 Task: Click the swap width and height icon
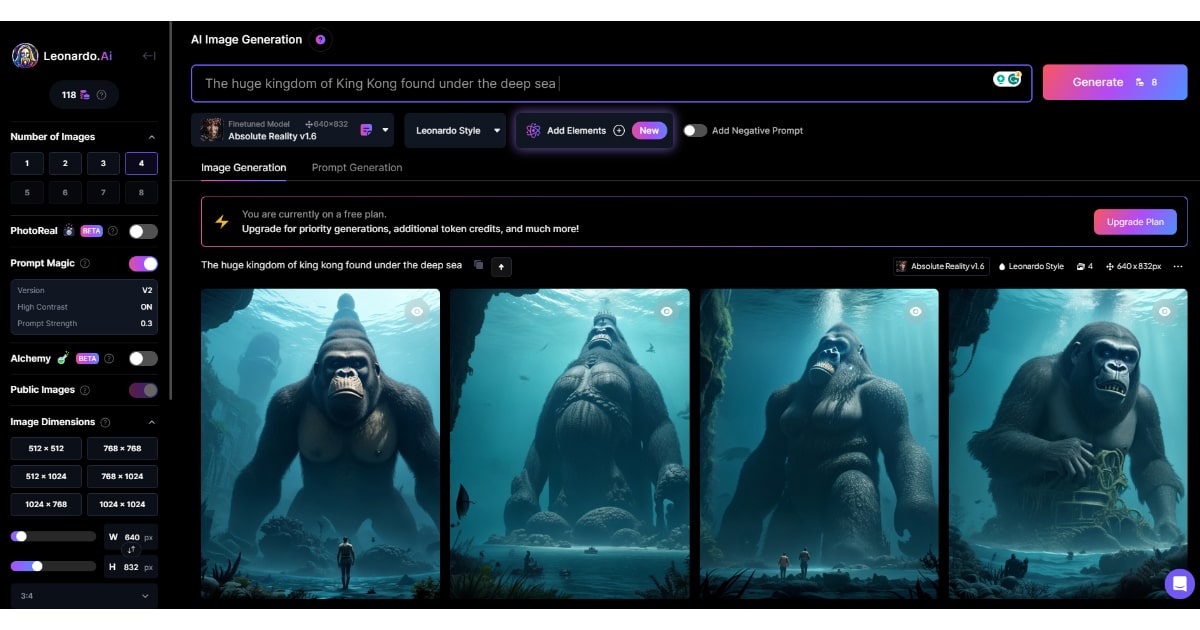[130, 551]
